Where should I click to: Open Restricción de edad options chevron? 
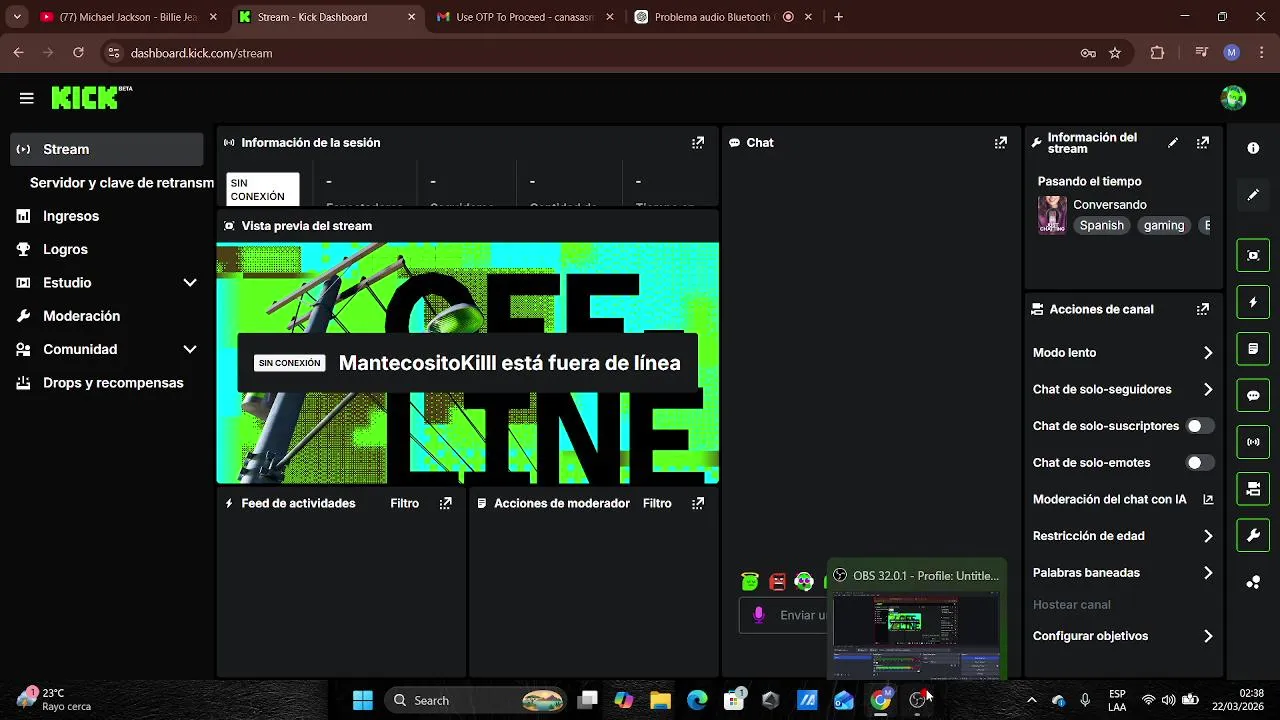pos(1208,536)
